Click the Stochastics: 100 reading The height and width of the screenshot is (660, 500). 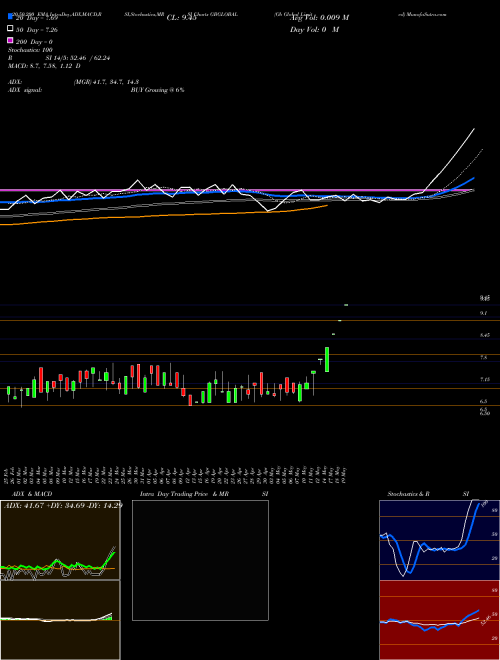pyautogui.click(x=30, y=50)
